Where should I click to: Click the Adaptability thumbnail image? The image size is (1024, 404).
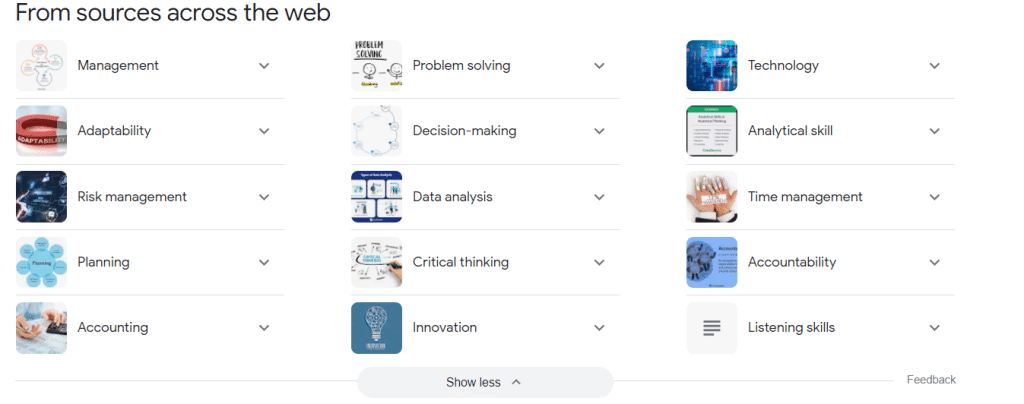point(41,131)
